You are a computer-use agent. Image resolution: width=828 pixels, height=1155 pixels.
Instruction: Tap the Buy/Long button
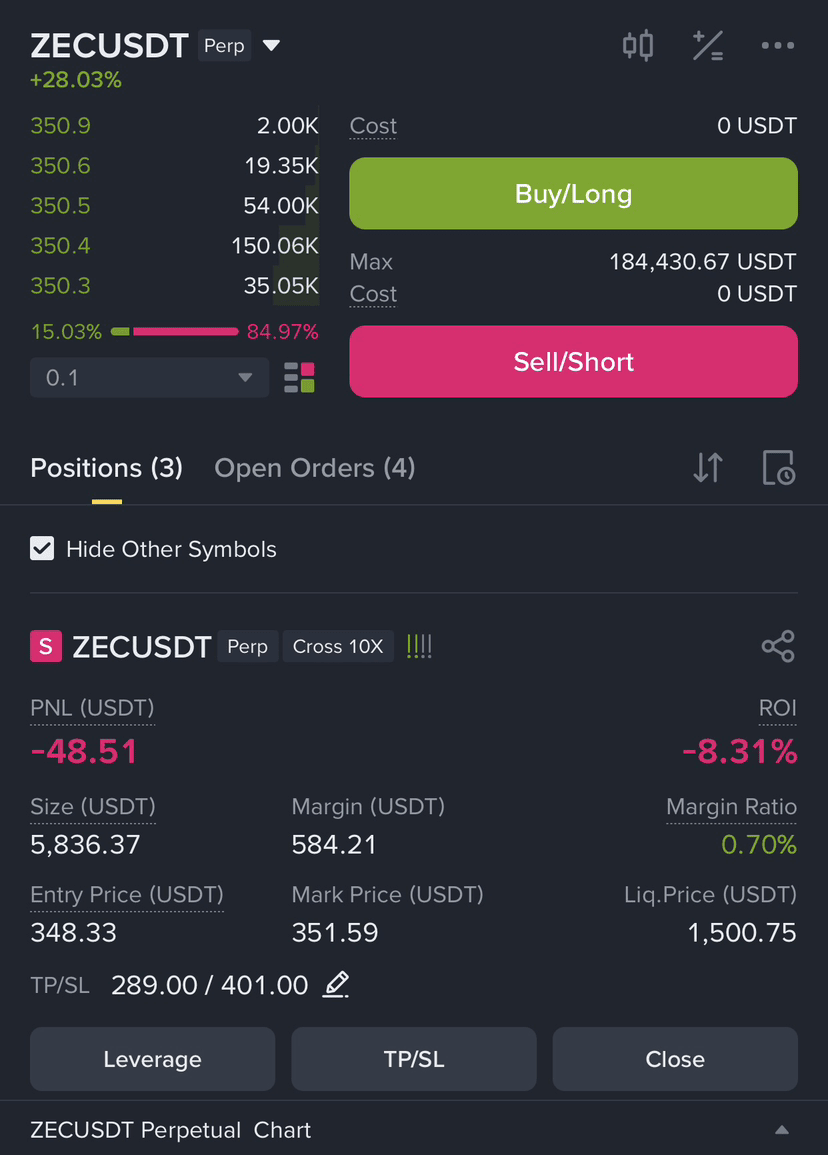(573, 194)
